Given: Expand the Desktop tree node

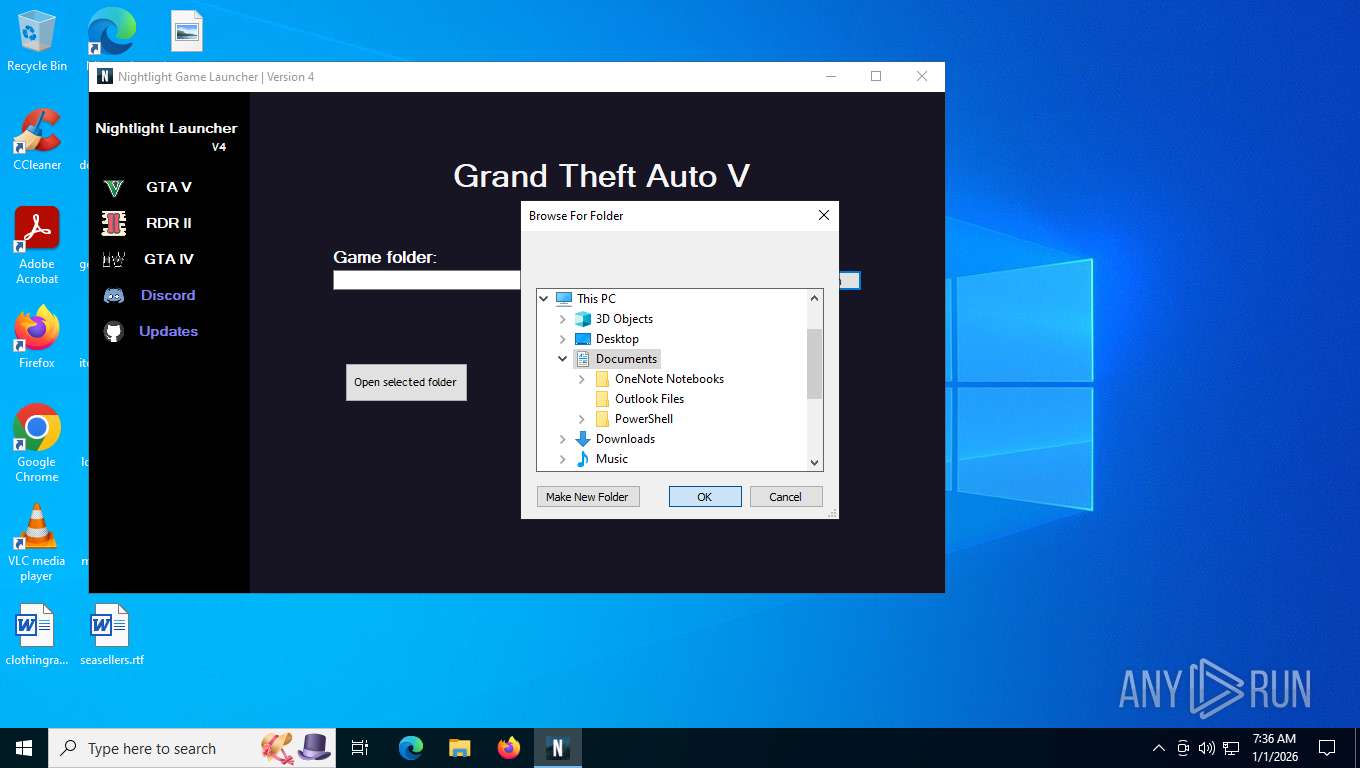Looking at the screenshot, I should point(563,339).
